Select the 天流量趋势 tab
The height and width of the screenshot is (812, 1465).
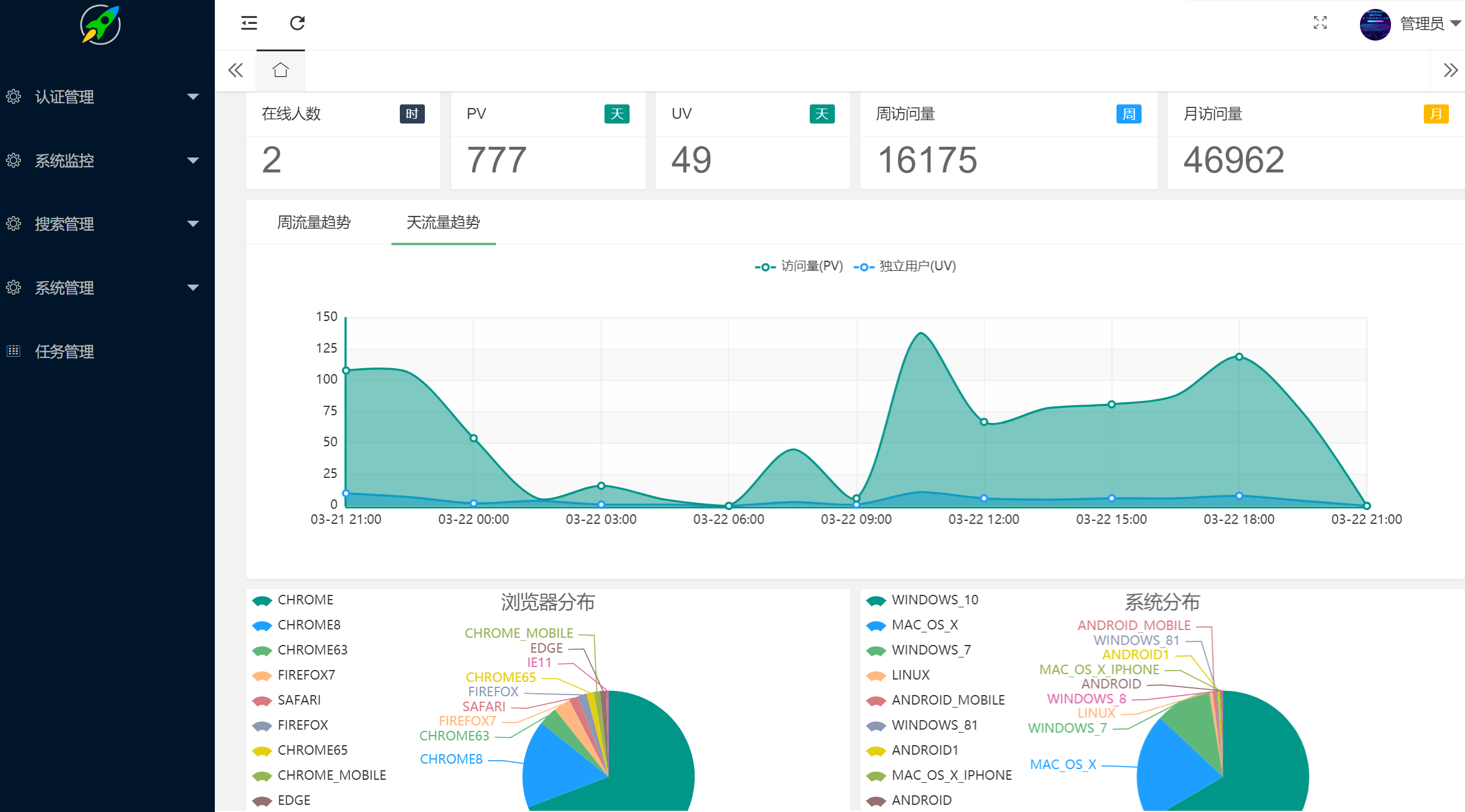[443, 223]
